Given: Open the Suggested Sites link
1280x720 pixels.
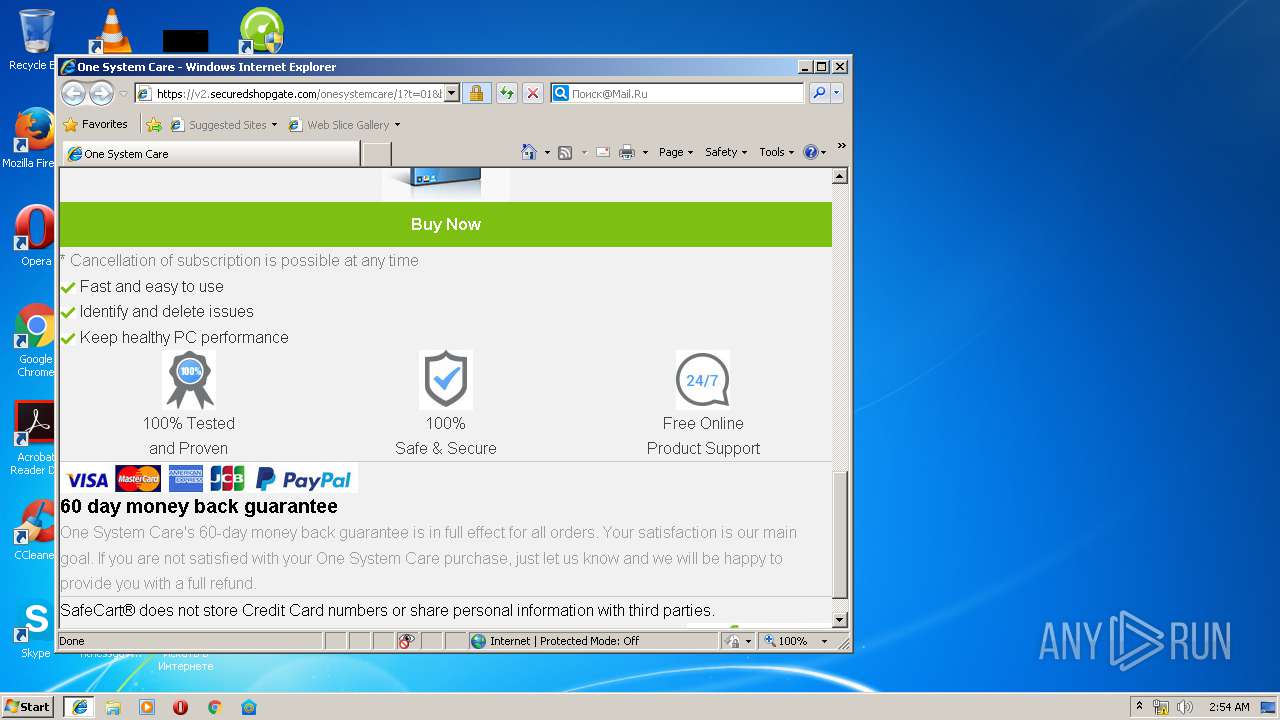Looking at the screenshot, I should (223, 125).
